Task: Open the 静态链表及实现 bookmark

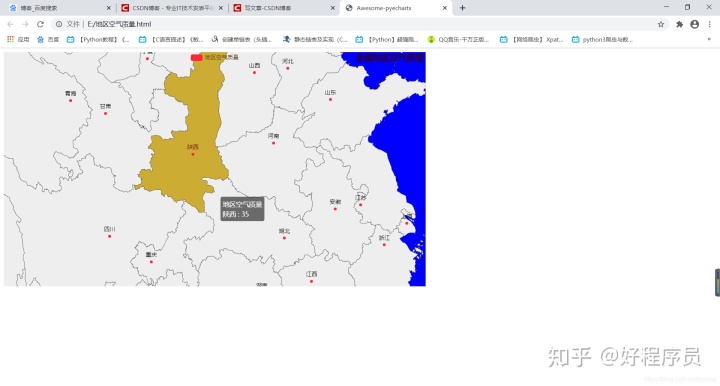Action: [315, 39]
